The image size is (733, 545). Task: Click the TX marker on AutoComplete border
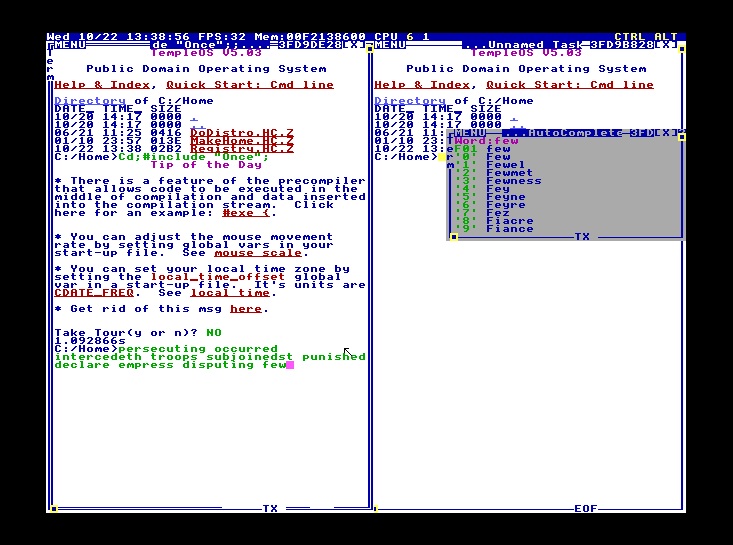pos(582,237)
